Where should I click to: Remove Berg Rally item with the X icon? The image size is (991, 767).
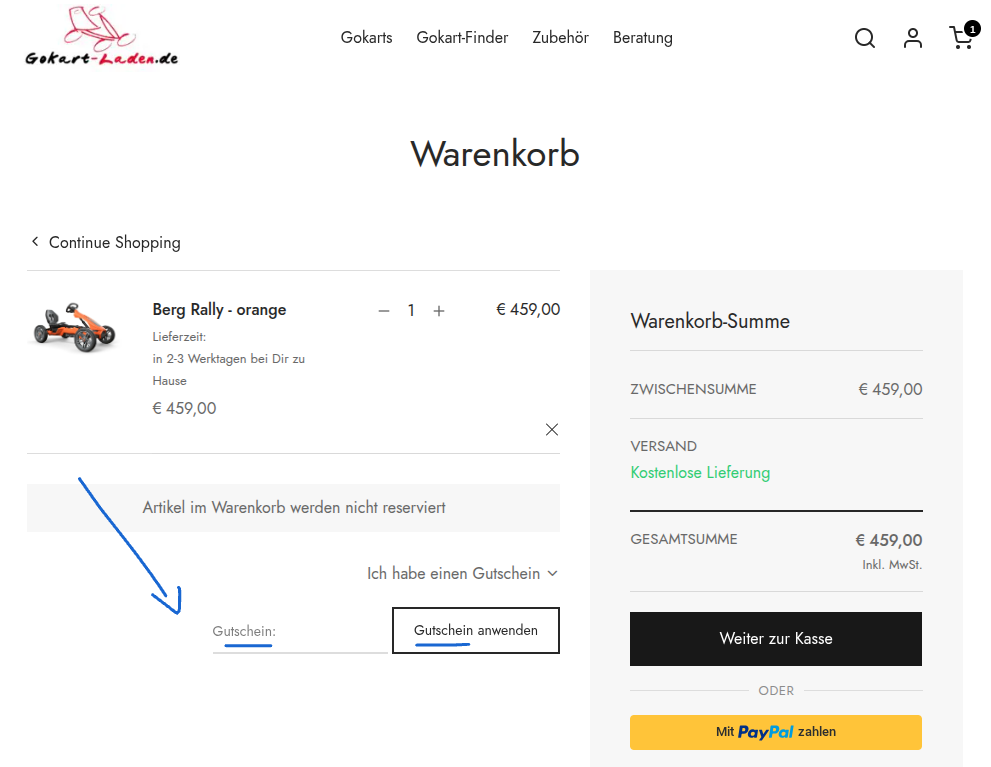551,429
